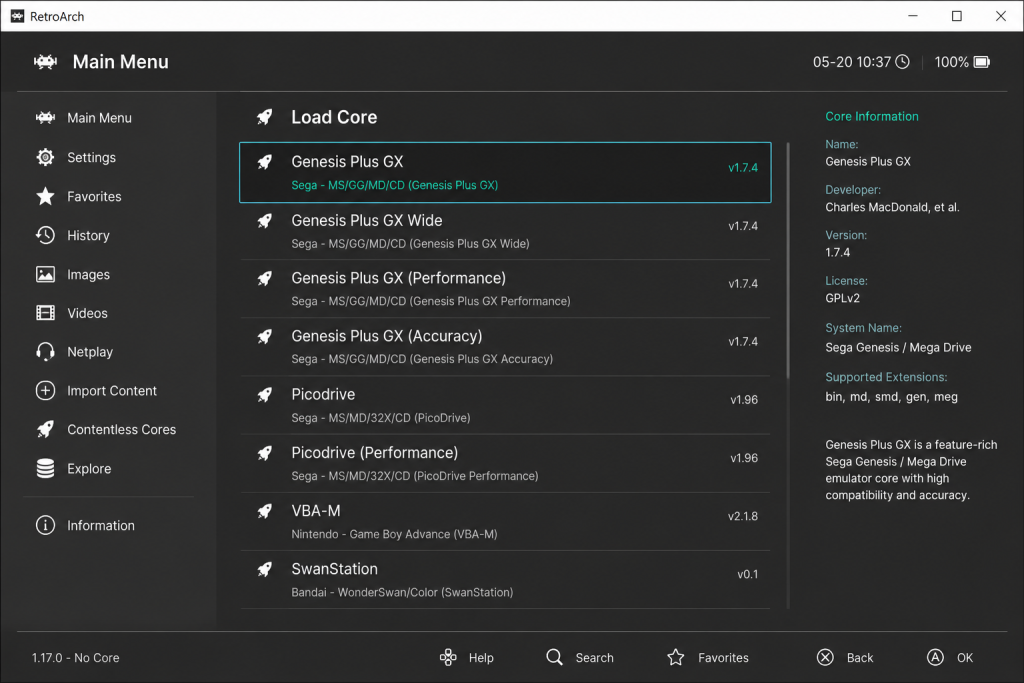
Task: Select Genesis Plus GX (Performance) core name
Action: [398, 278]
